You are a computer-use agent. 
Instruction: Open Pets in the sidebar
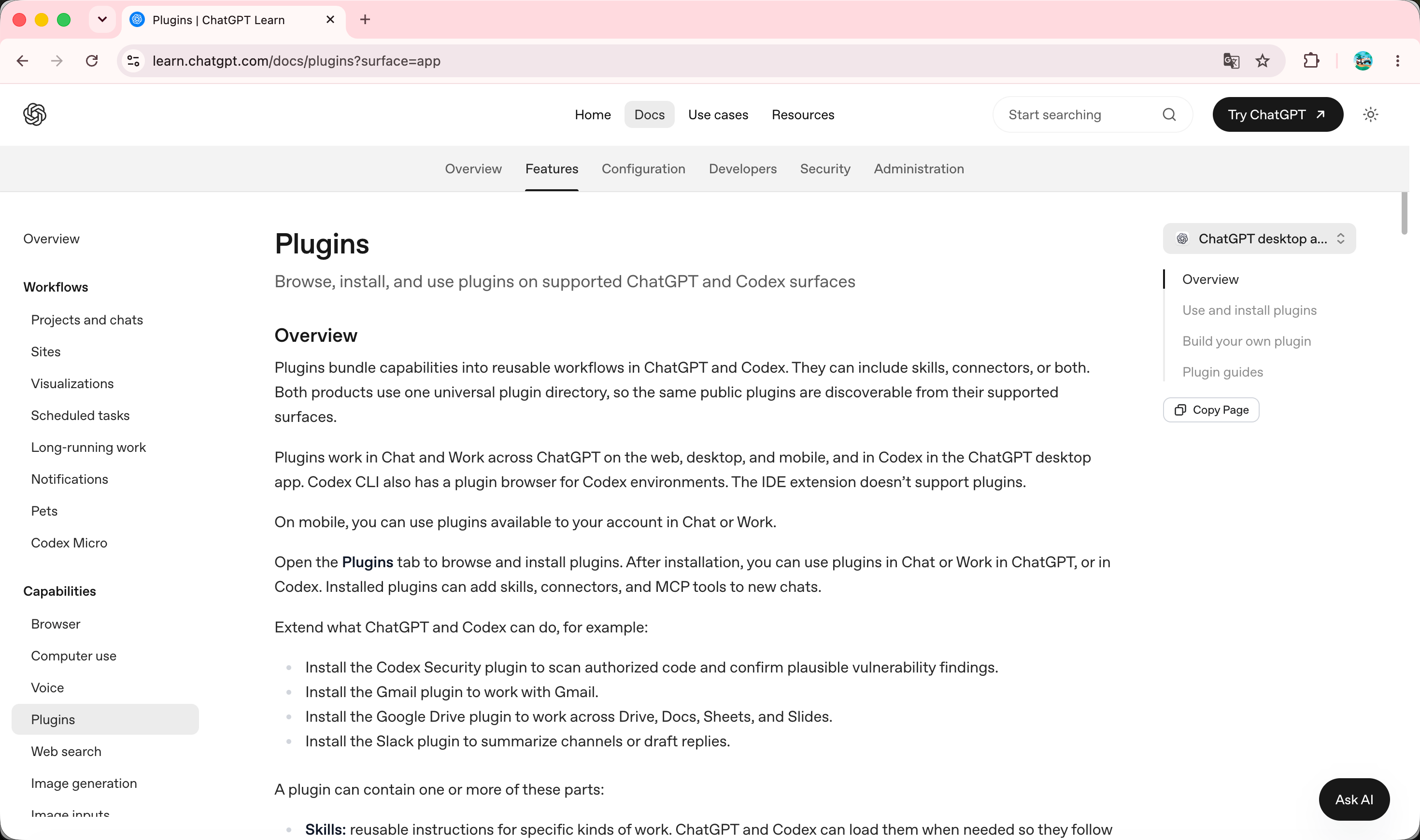pos(44,511)
